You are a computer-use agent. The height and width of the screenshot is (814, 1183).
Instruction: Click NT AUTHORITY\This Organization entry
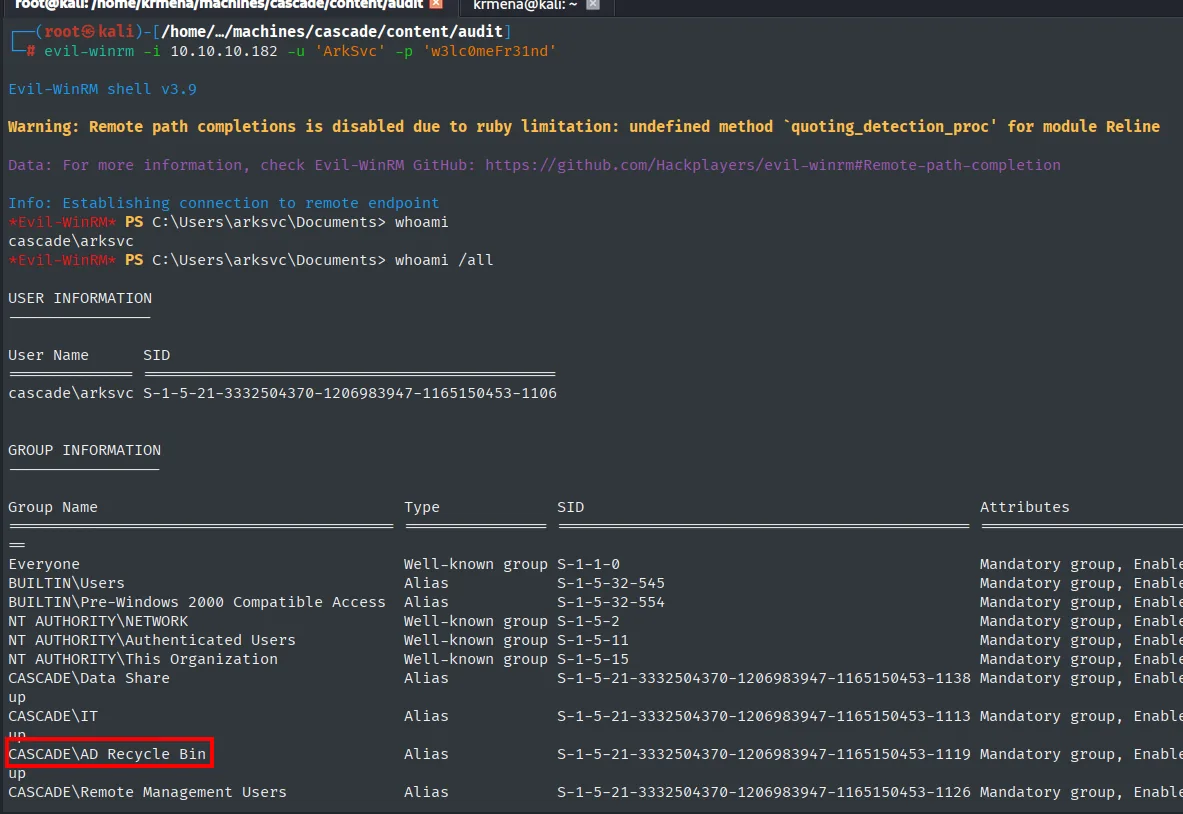click(x=143, y=659)
